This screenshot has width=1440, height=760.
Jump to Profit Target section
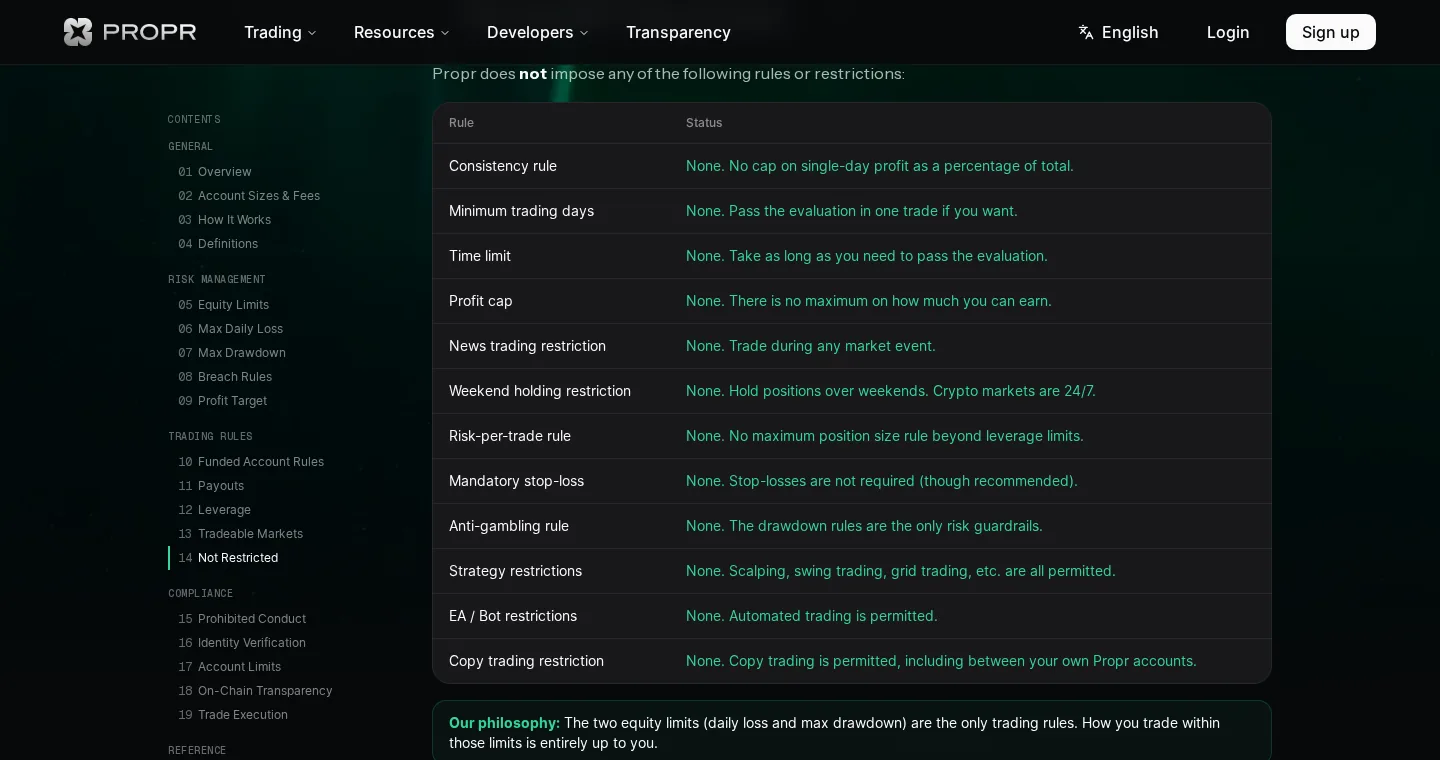point(222,401)
